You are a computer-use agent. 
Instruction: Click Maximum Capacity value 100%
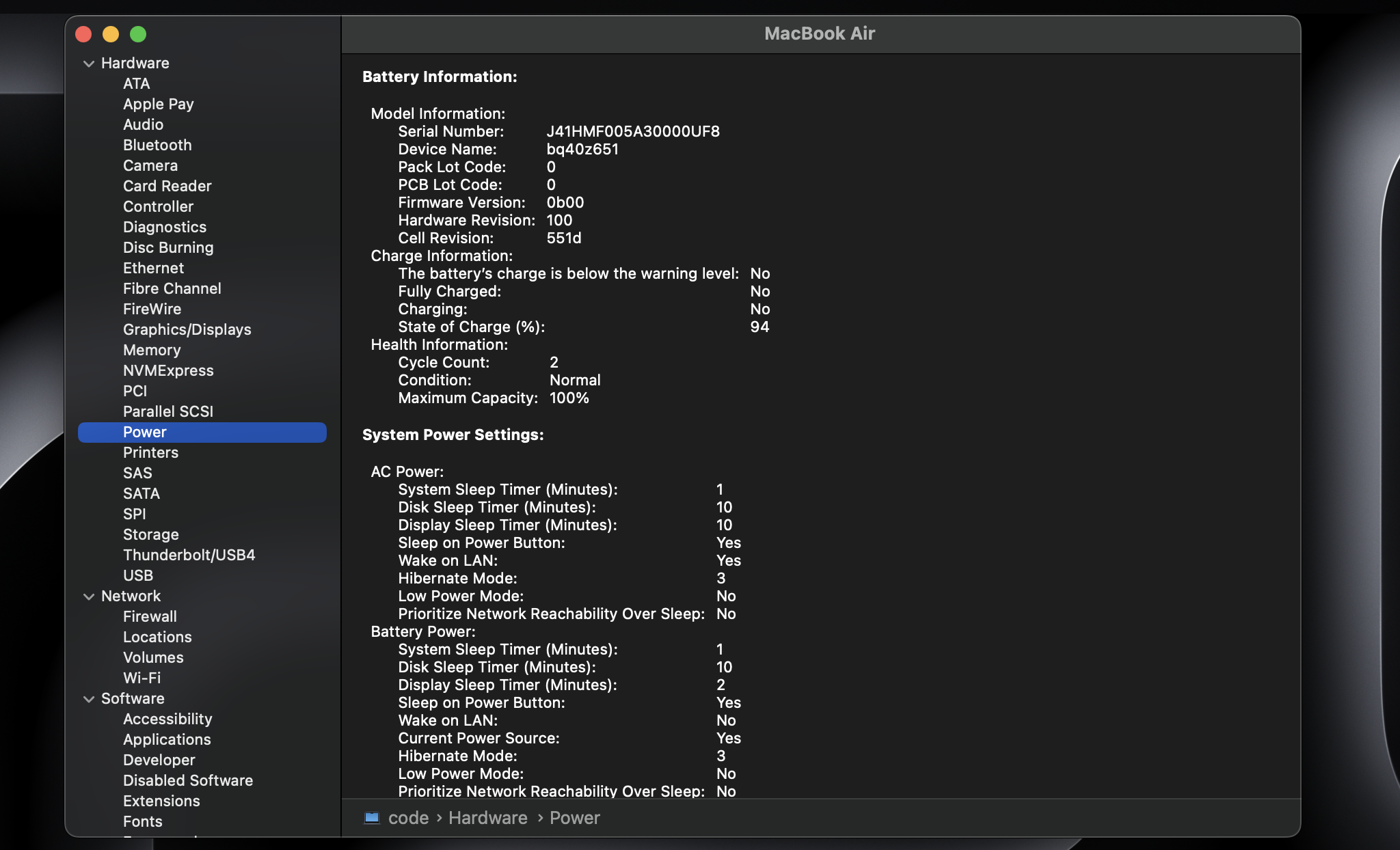point(569,398)
